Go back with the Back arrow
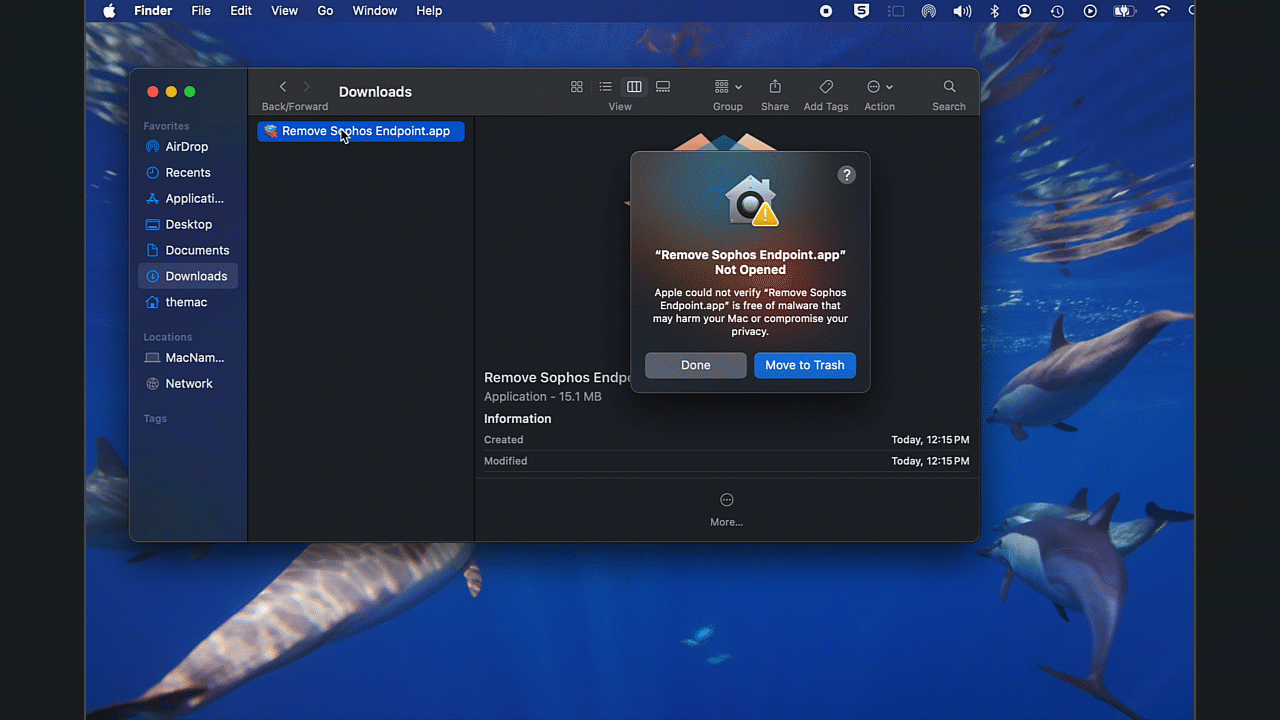 (x=283, y=87)
